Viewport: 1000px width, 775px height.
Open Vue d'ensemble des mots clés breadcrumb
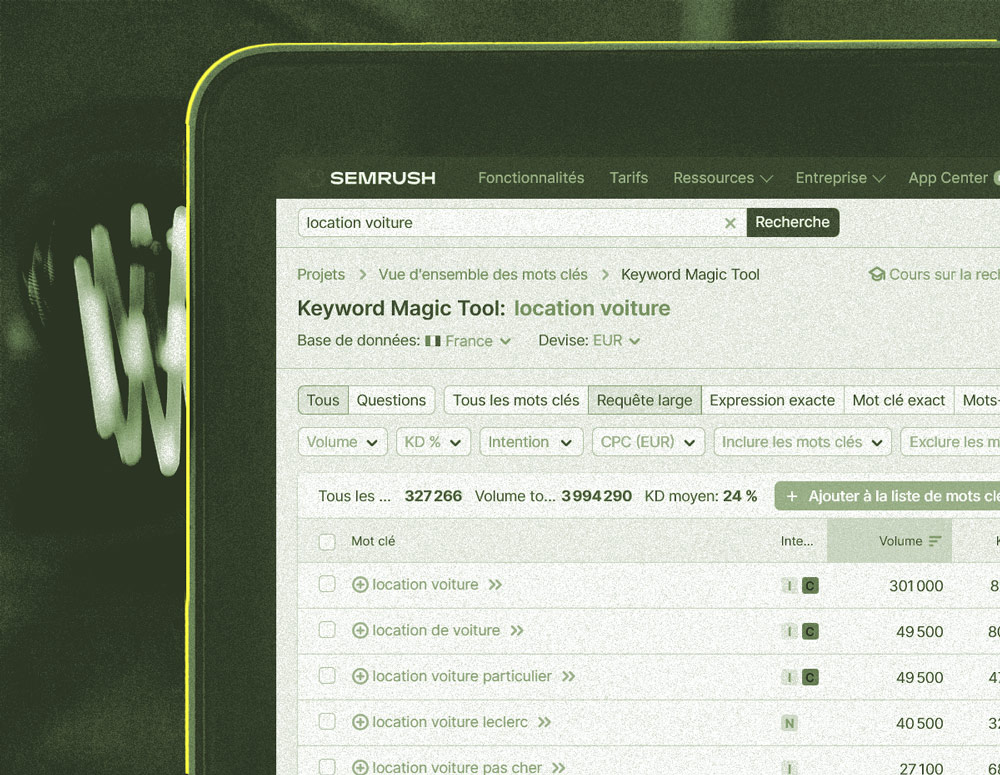click(483, 275)
